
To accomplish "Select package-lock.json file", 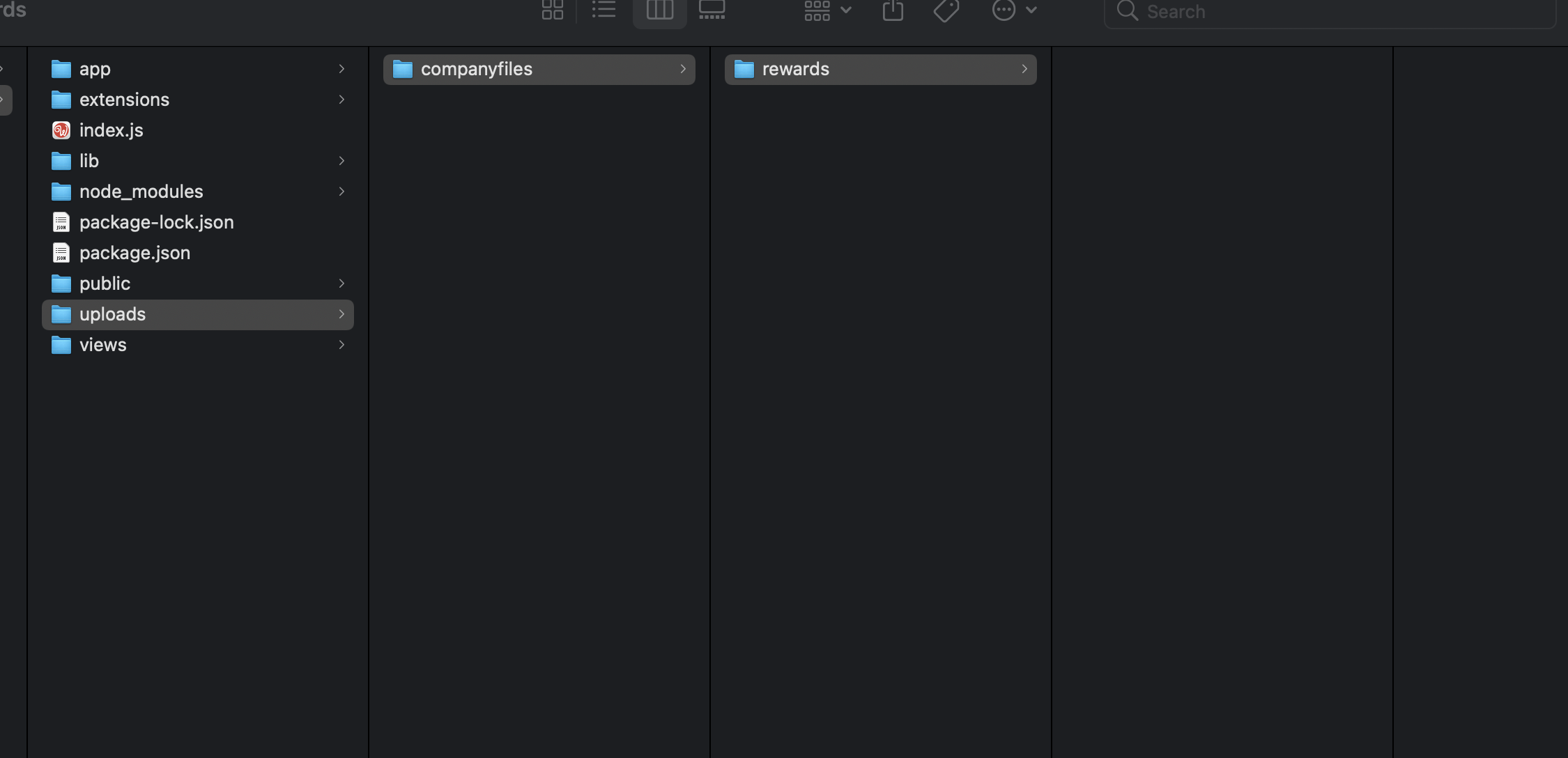I will point(156,222).
